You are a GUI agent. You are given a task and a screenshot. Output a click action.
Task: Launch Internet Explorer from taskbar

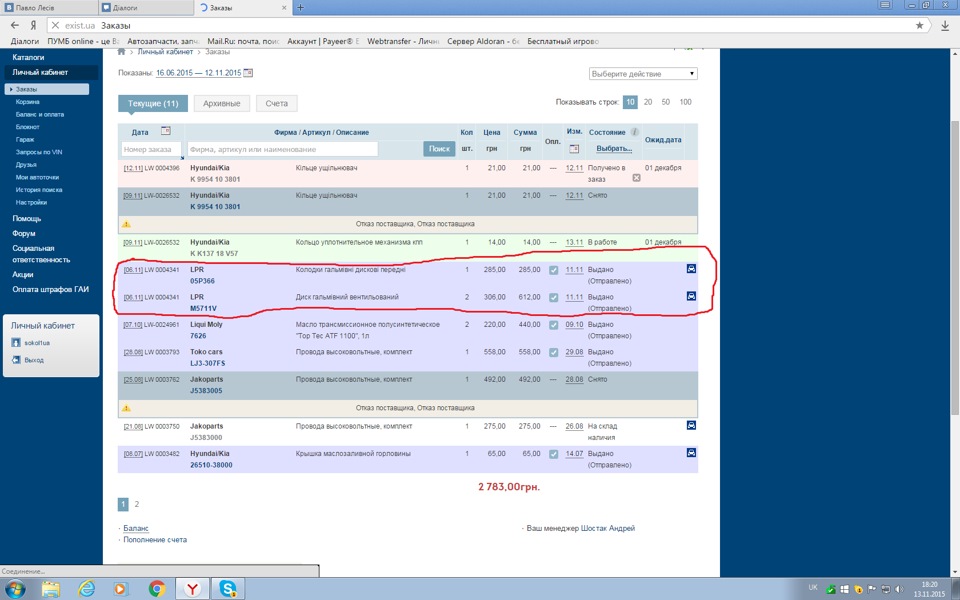click(x=86, y=589)
